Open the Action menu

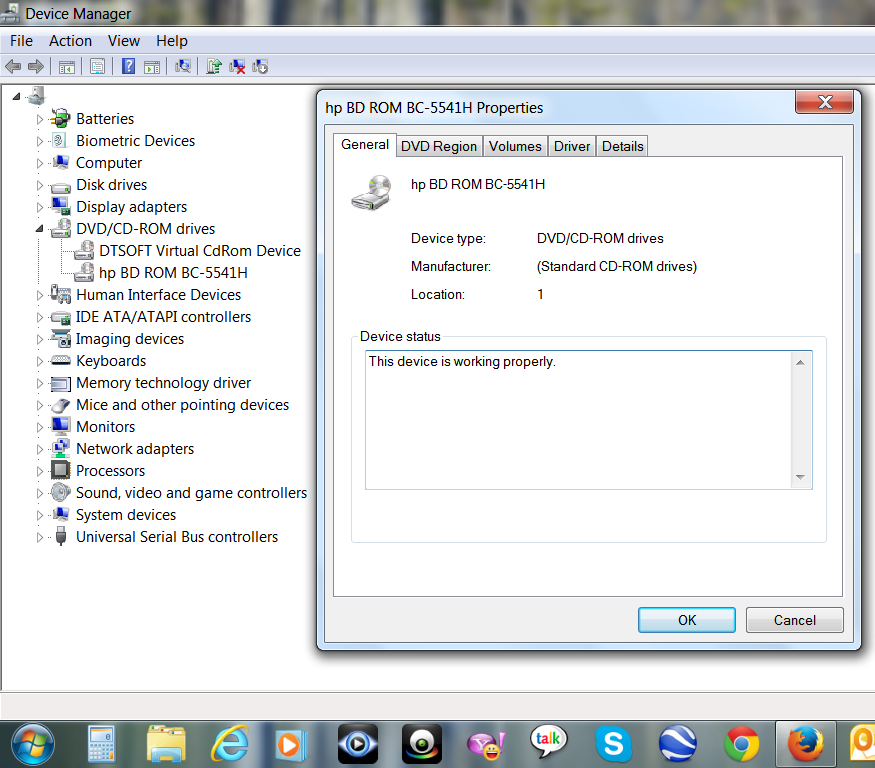[70, 41]
